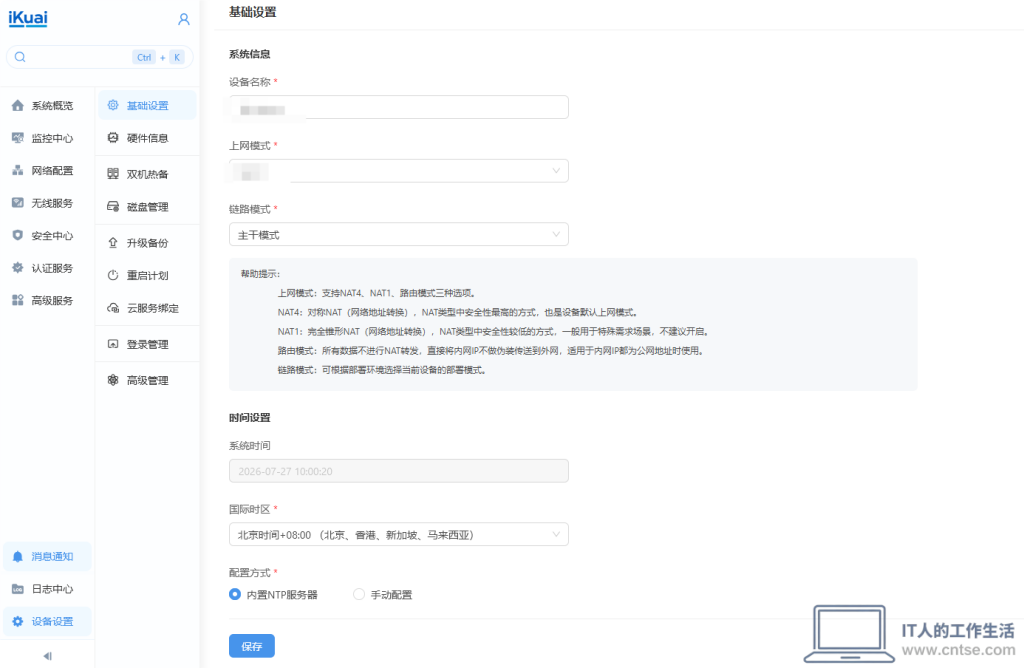This screenshot has height=668, width=1024.
Task: Open 日志中心 in the sidebar
Action: pyautogui.click(x=47, y=589)
